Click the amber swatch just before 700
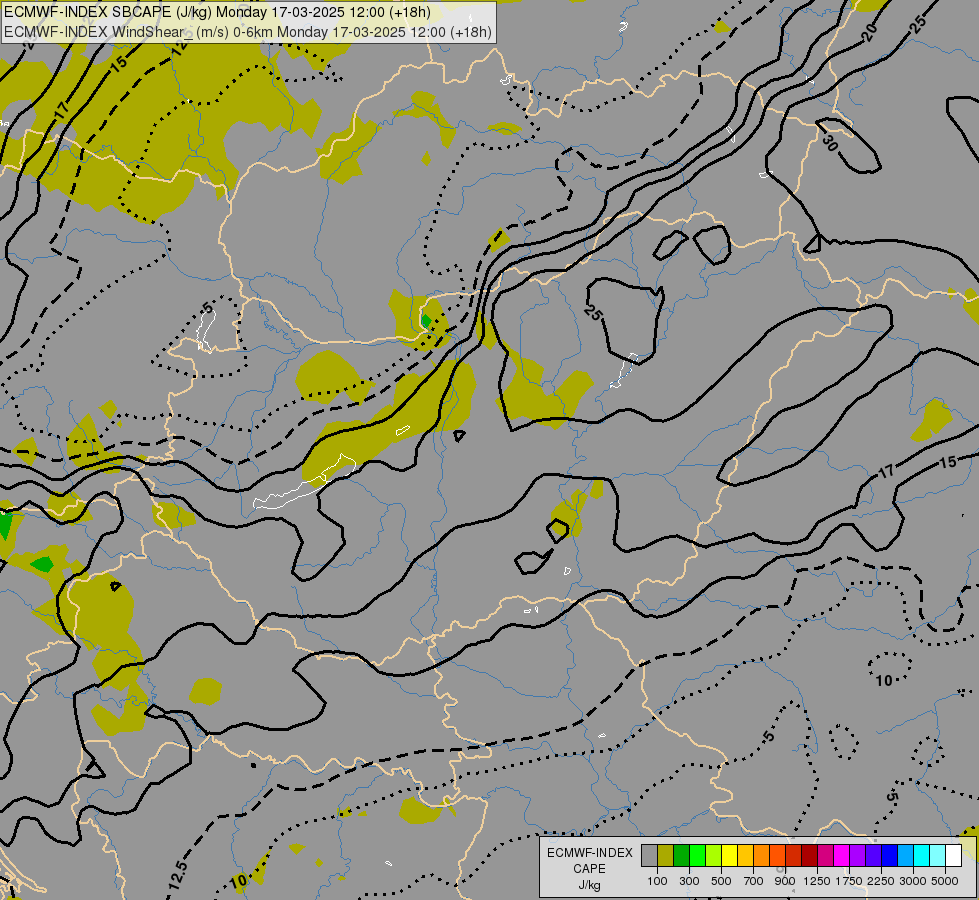 pos(745,856)
